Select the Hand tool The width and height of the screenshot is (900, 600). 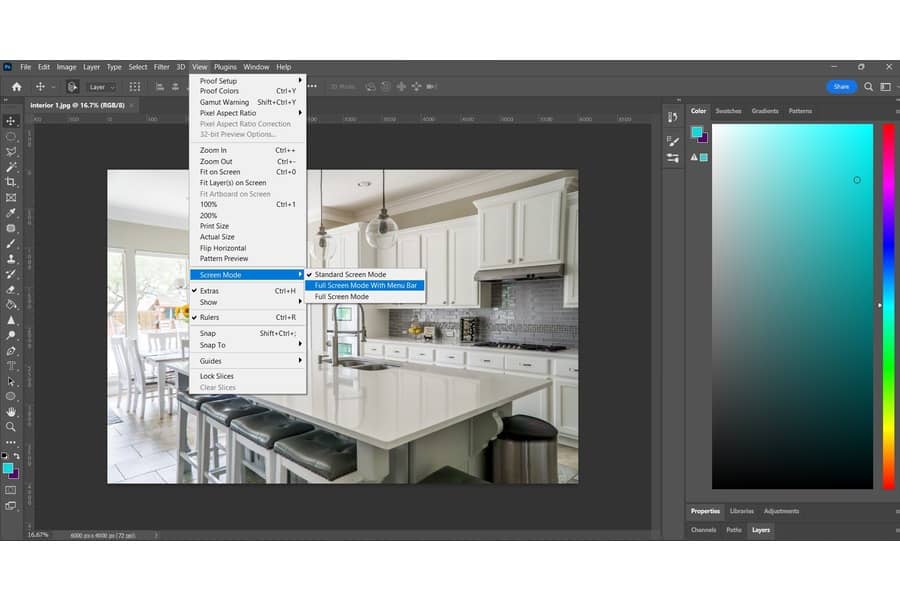point(11,411)
